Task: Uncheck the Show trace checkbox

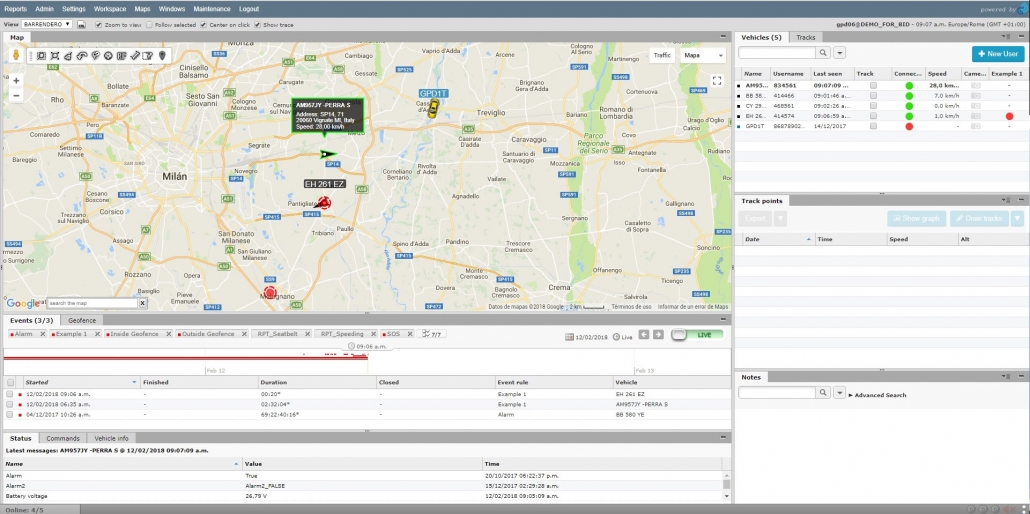Action: pyautogui.click(x=258, y=25)
